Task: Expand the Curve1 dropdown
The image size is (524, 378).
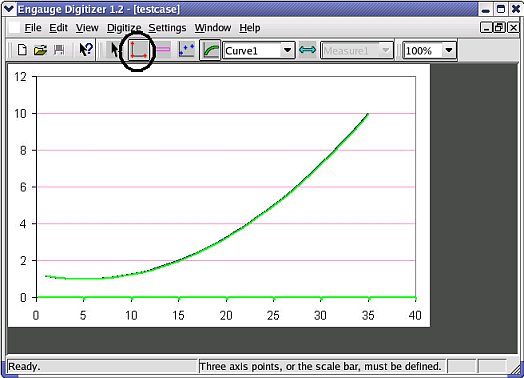Action: point(287,50)
